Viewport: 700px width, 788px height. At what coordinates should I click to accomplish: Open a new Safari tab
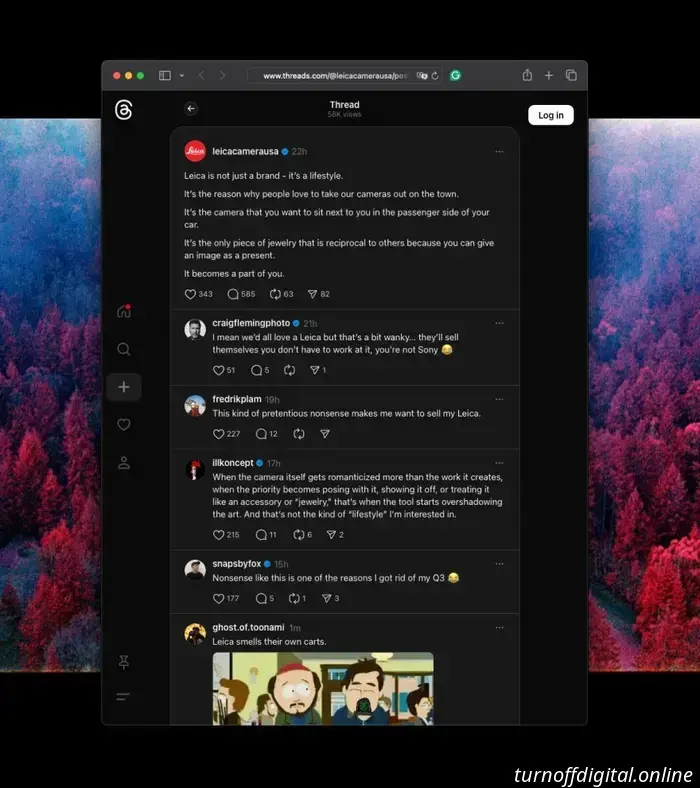(x=549, y=75)
